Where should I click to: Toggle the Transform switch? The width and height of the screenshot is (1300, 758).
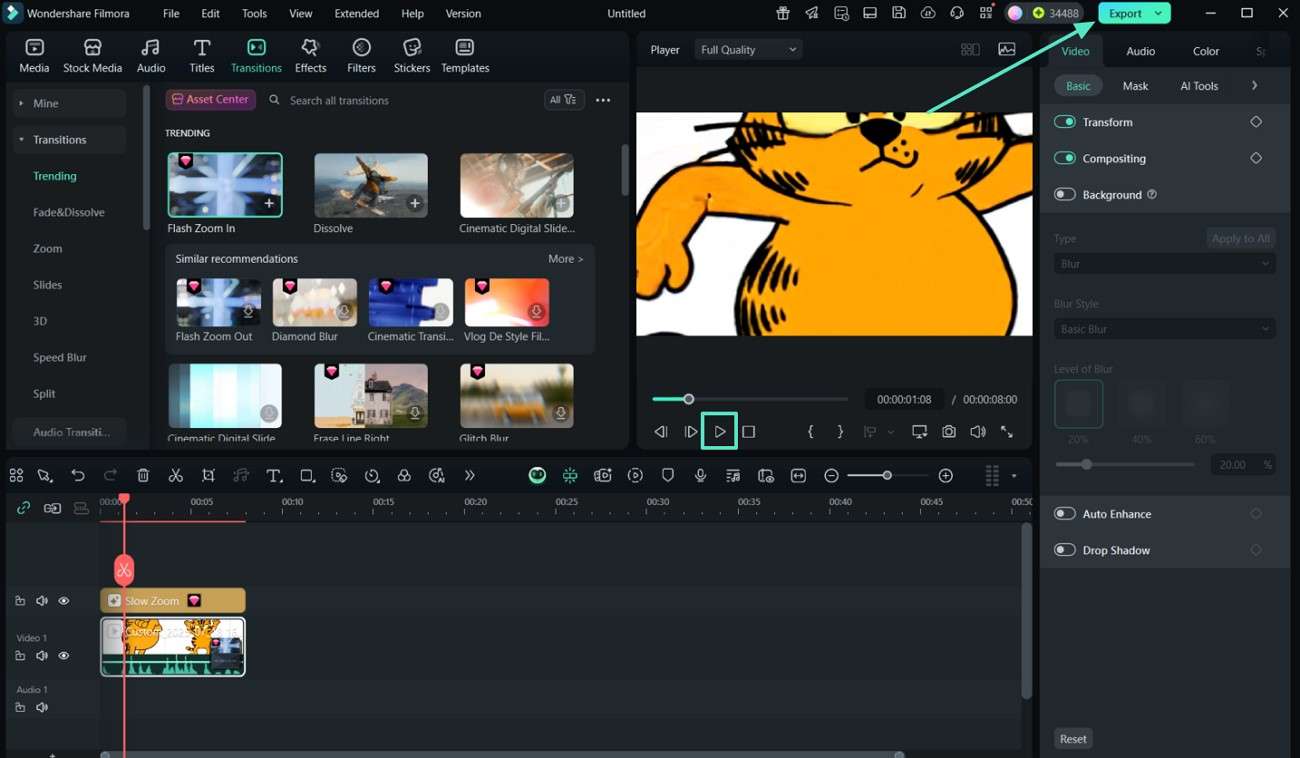point(1065,122)
